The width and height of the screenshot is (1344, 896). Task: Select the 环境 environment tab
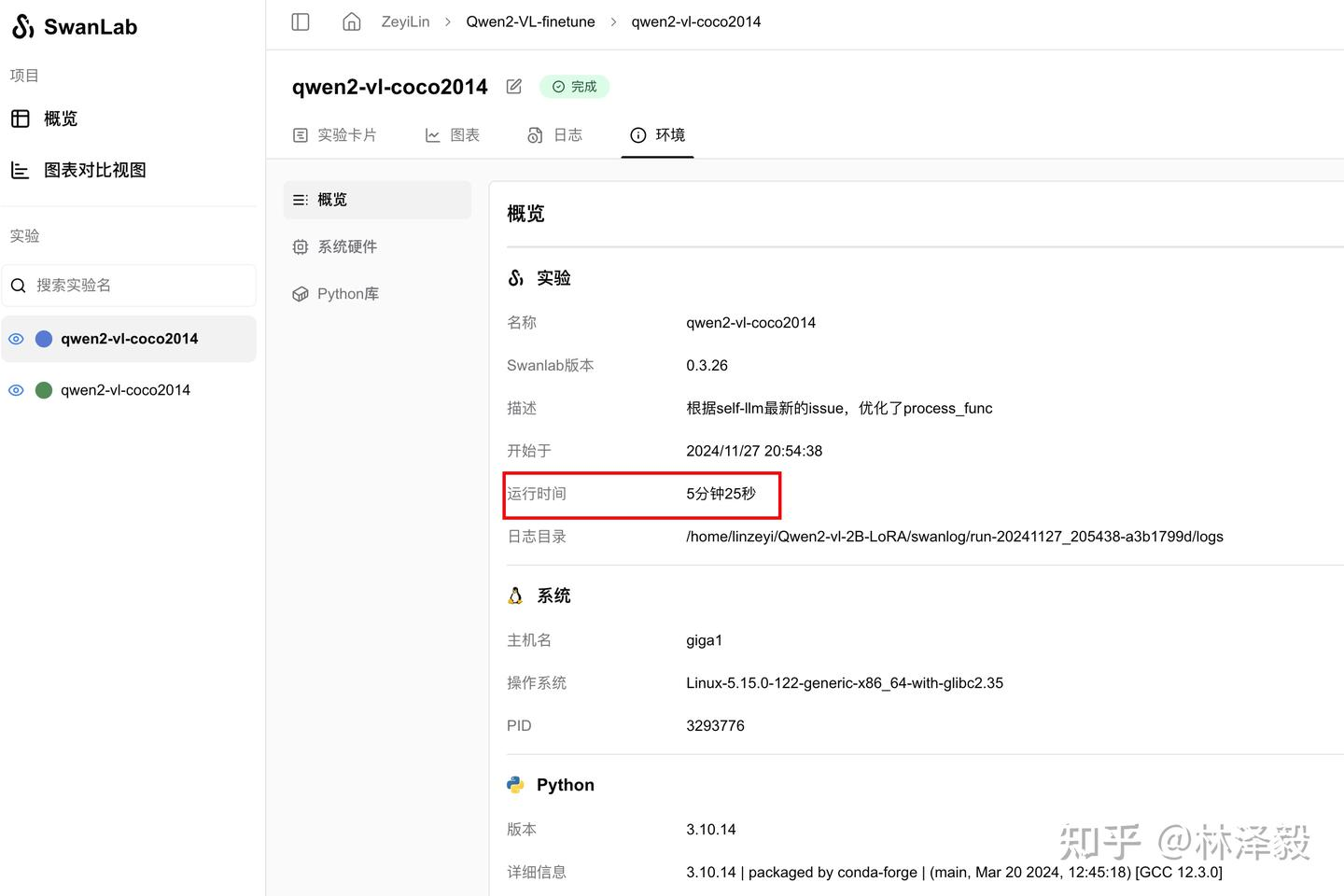click(658, 135)
